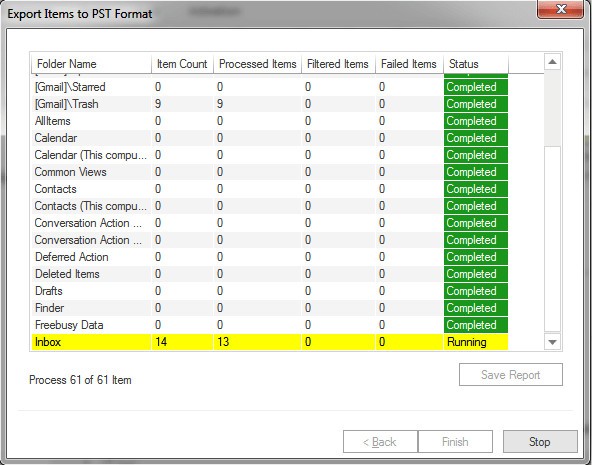Click the Failed Items column header
This screenshot has height=465, width=592.
[409, 64]
